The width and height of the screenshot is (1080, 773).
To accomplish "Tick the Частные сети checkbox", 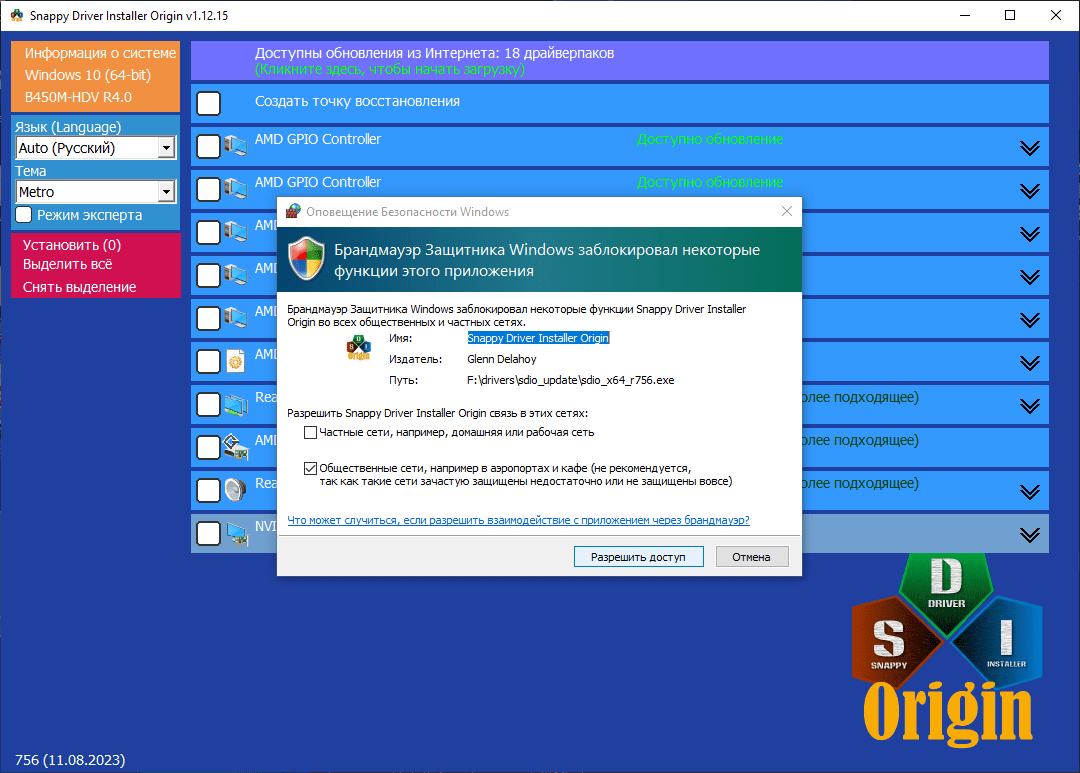I will coord(311,433).
